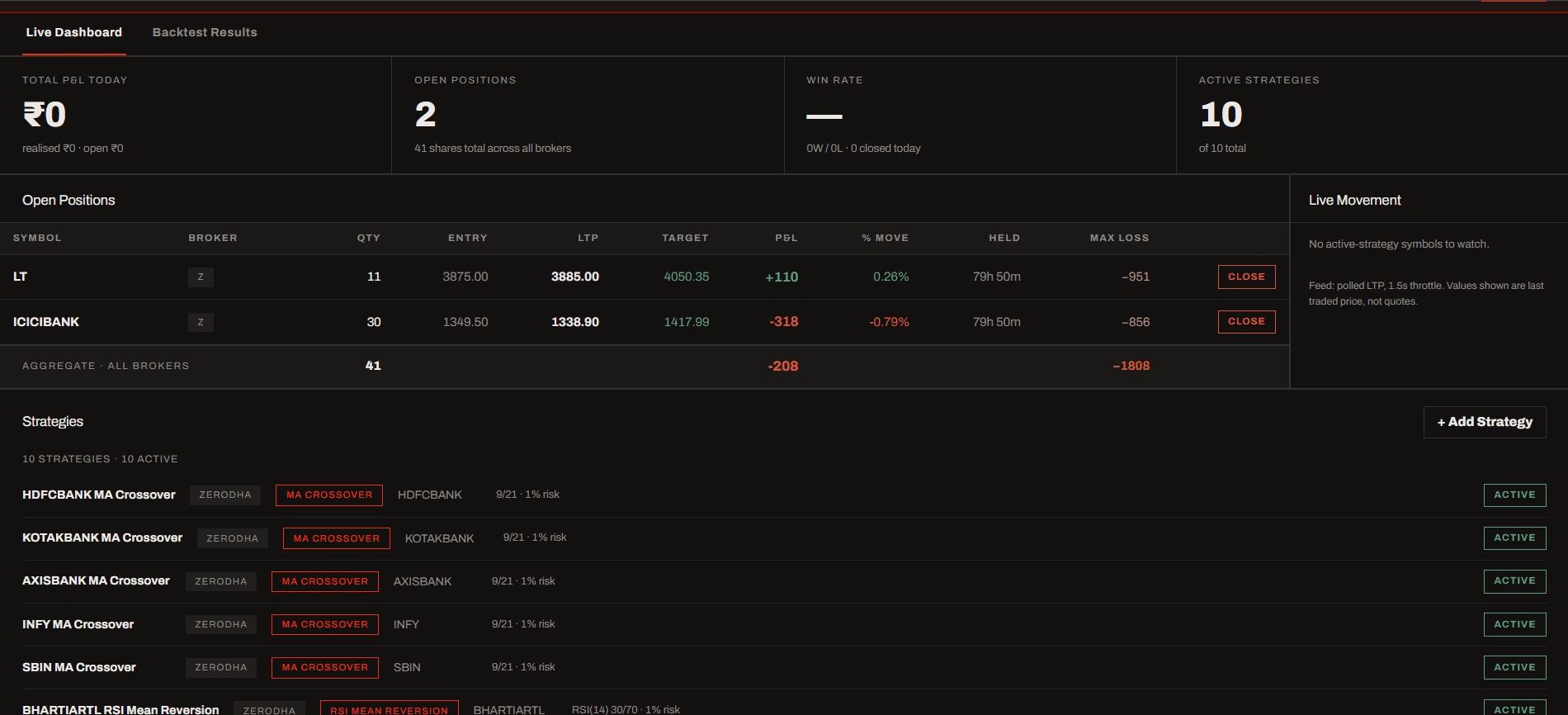Image resolution: width=1568 pixels, height=715 pixels.
Task: Click LT target price 4050.35
Action: (x=687, y=277)
